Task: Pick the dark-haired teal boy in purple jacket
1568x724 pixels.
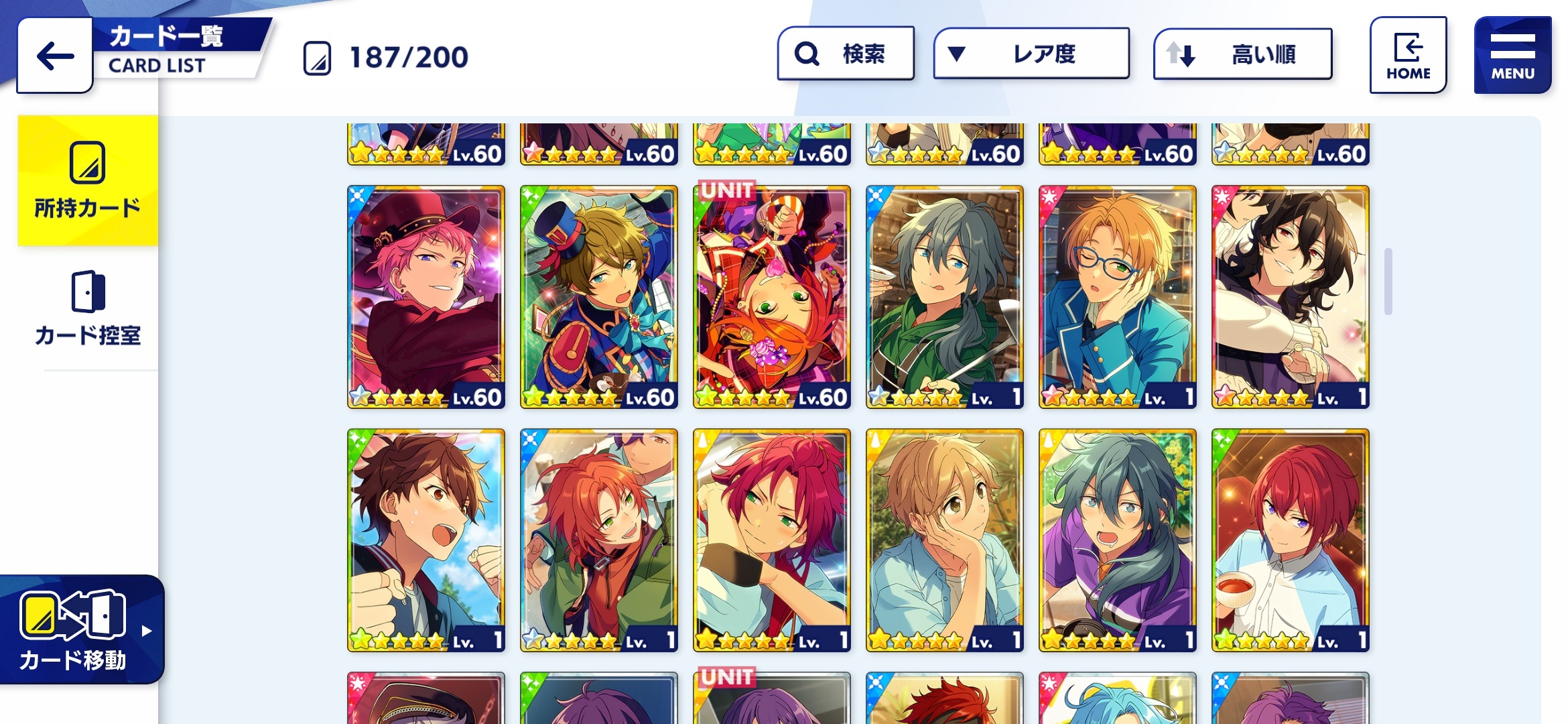Action: [1118, 540]
